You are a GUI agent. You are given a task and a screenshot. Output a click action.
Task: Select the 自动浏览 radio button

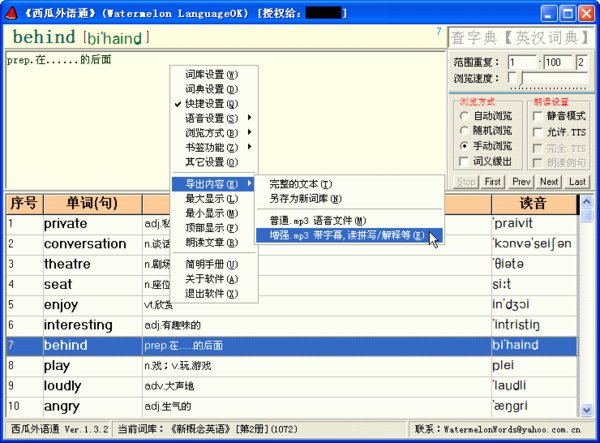coord(464,116)
